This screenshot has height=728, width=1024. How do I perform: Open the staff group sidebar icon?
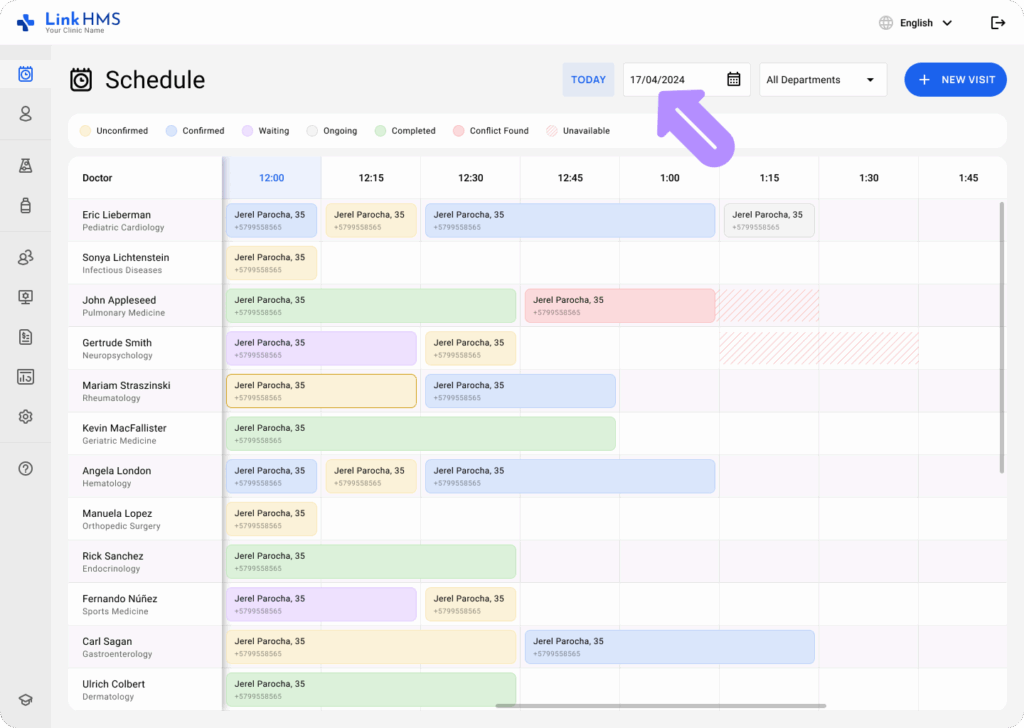pyautogui.click(x=26, y=257)
